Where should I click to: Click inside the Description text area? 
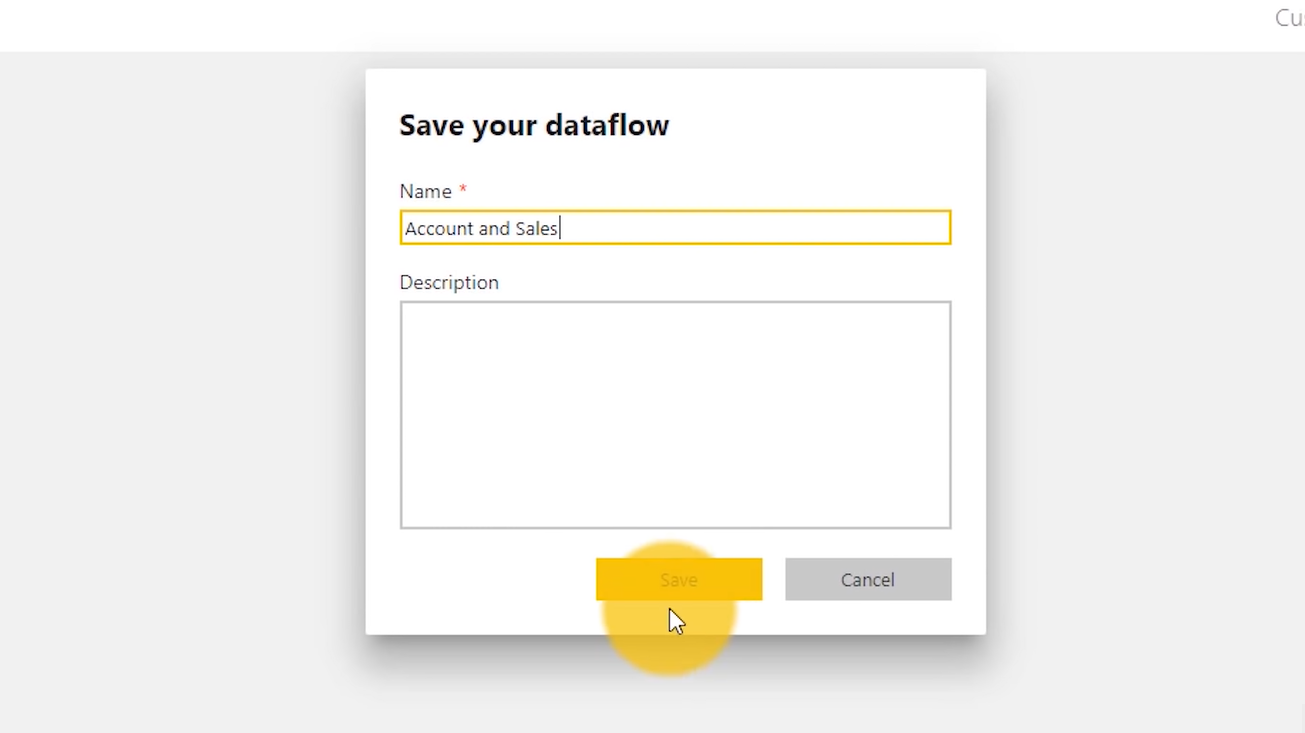tap(675, 414)
